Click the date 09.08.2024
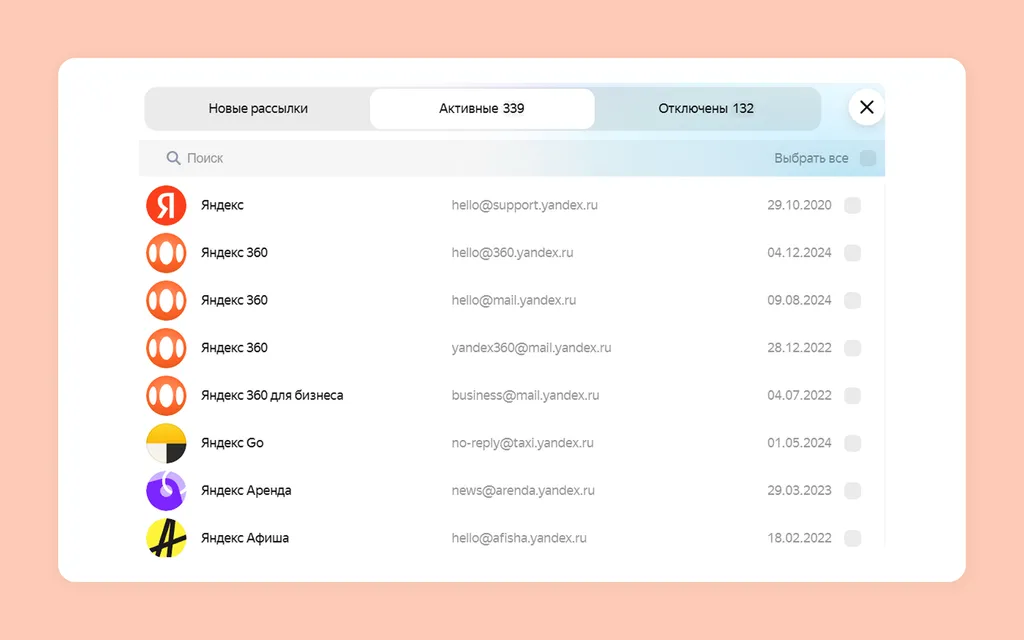 tap(799, 300)
